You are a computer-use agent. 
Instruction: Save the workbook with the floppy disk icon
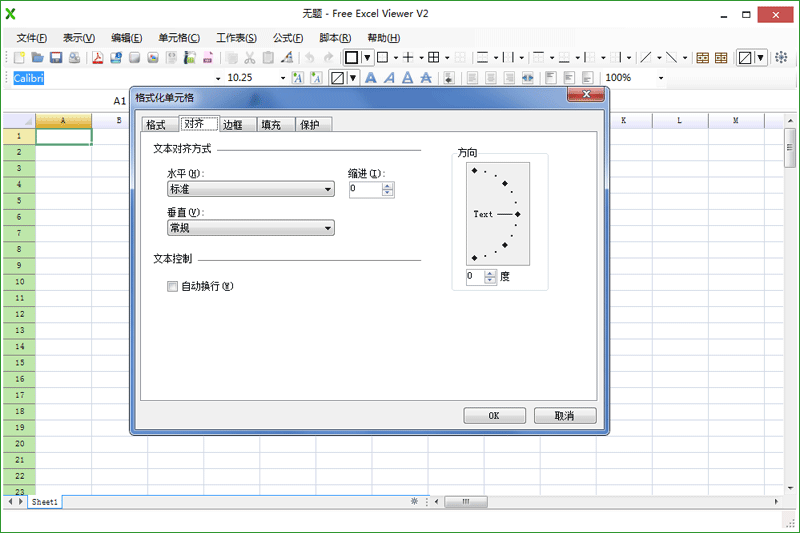point(56,58)
